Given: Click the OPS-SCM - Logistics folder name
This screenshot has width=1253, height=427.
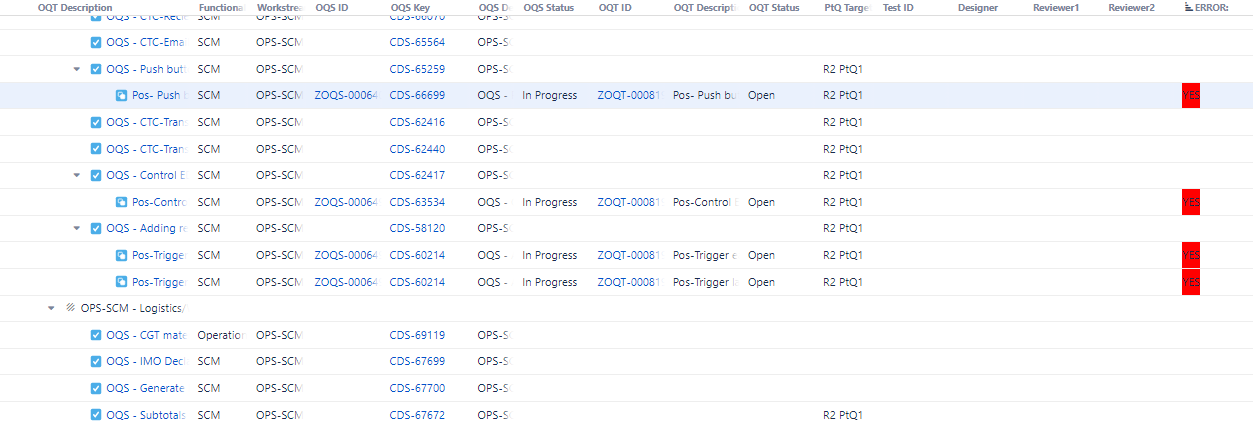Looking at the screenshot, I should point(134,308).
